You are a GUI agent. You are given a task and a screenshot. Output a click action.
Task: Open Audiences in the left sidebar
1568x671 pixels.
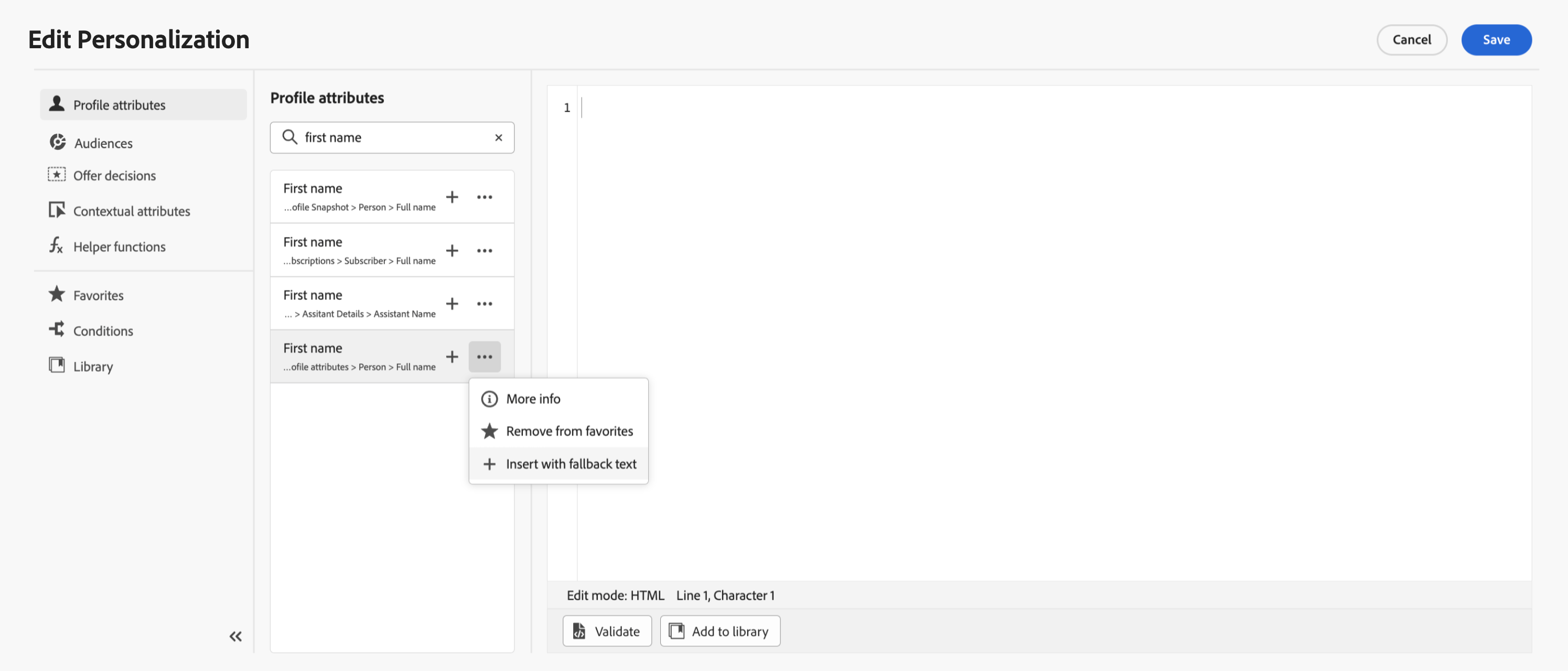[103, 143]
